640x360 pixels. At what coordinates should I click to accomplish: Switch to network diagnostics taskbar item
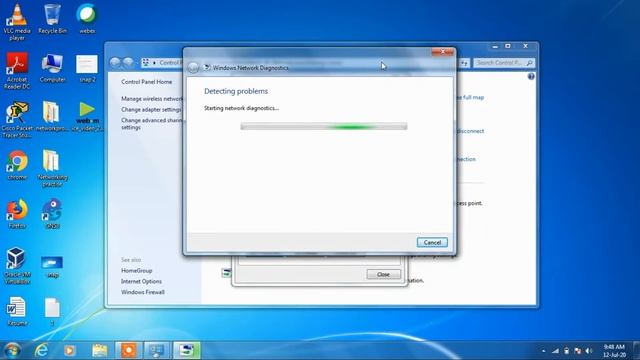[x=187, y=350]
